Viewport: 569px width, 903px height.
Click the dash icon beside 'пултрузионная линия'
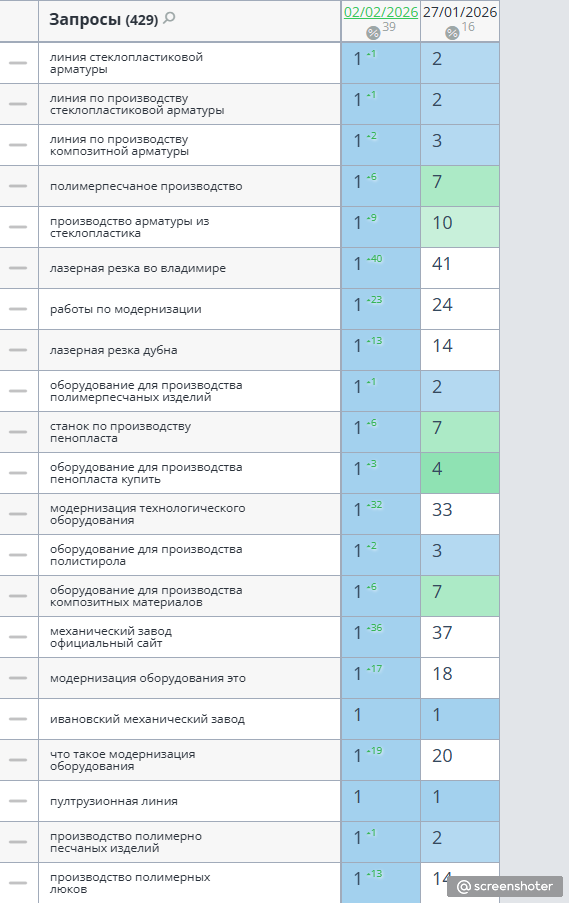point(18,801)
